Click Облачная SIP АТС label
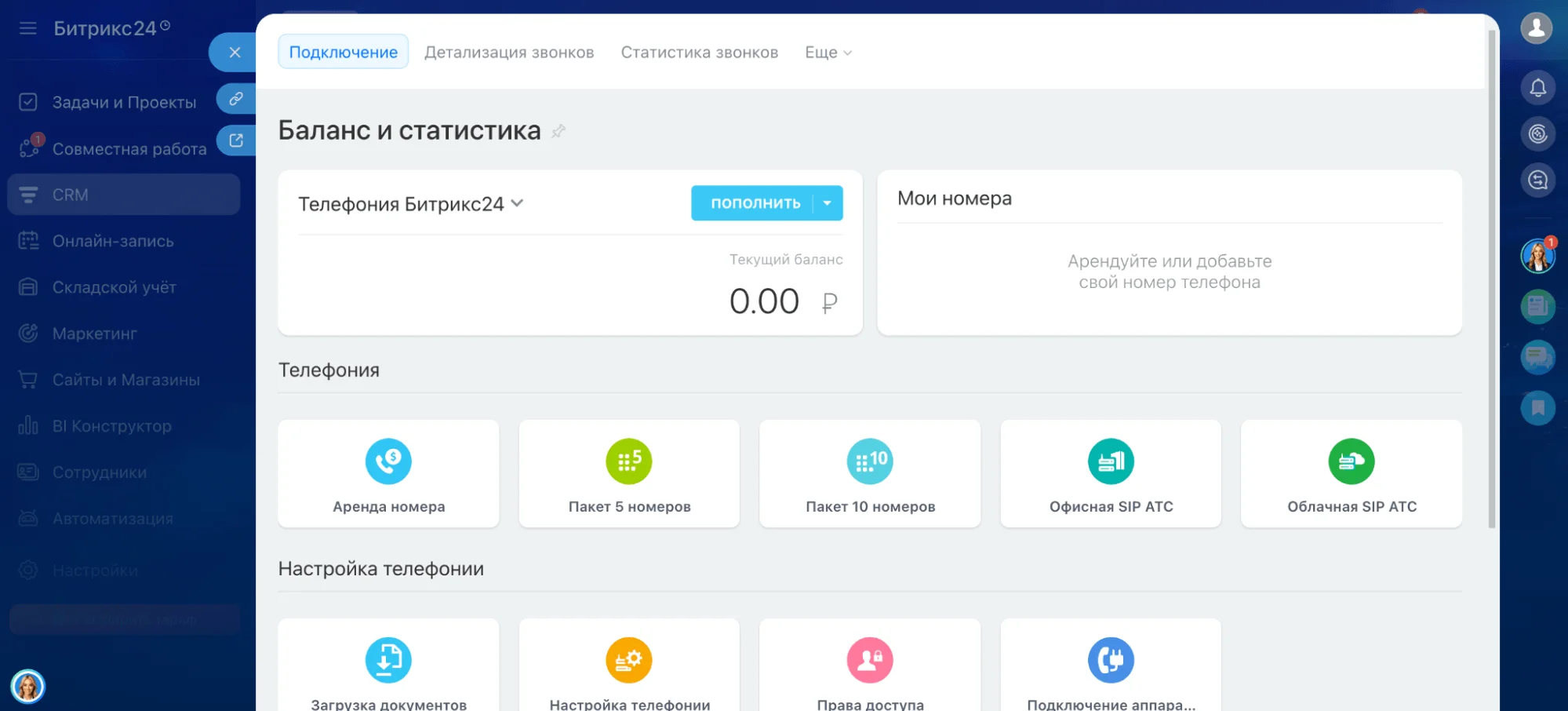This screenshot has height=711, width=1568. (1352, 507)
